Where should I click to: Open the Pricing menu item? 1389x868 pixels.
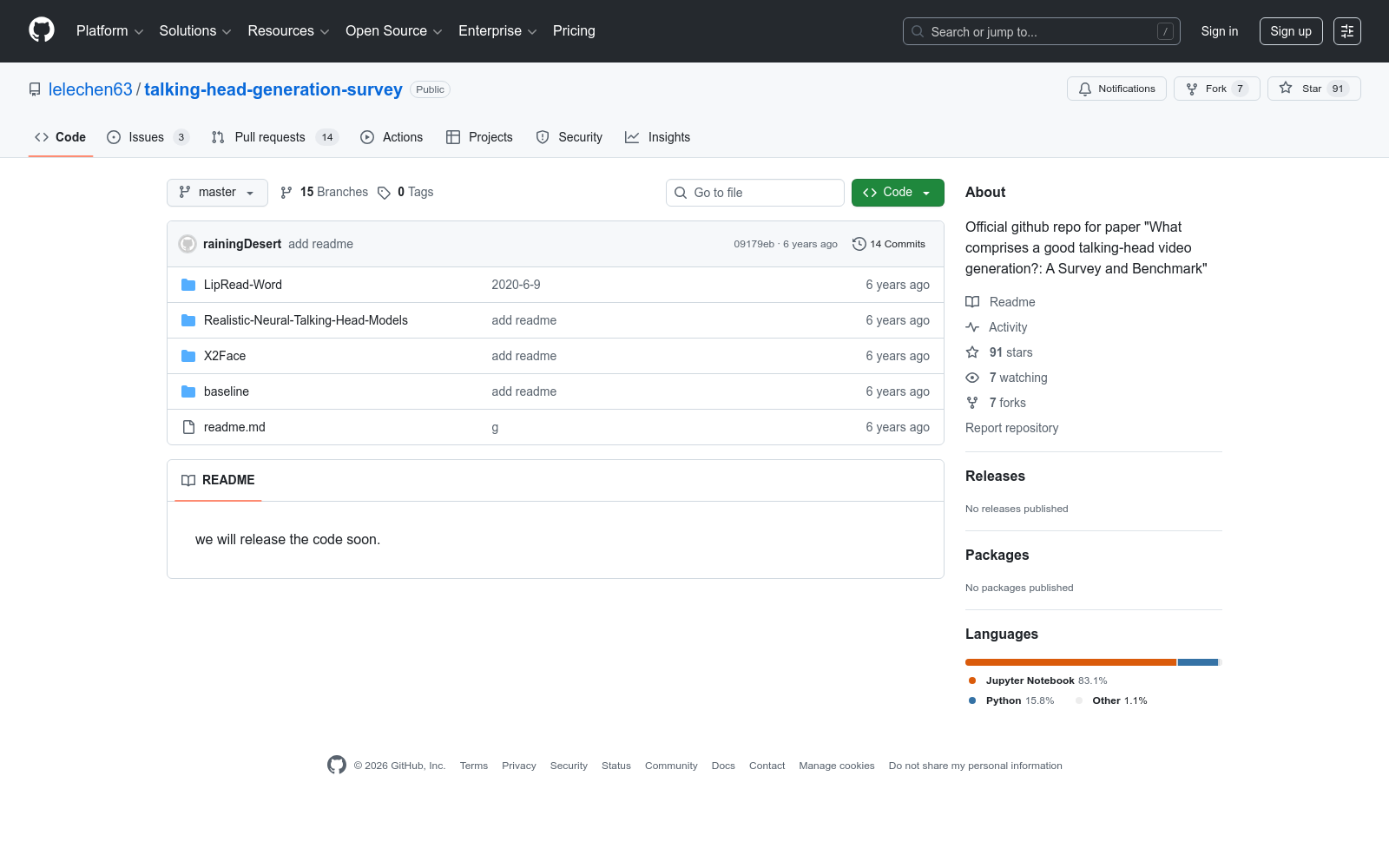[574, 31]
